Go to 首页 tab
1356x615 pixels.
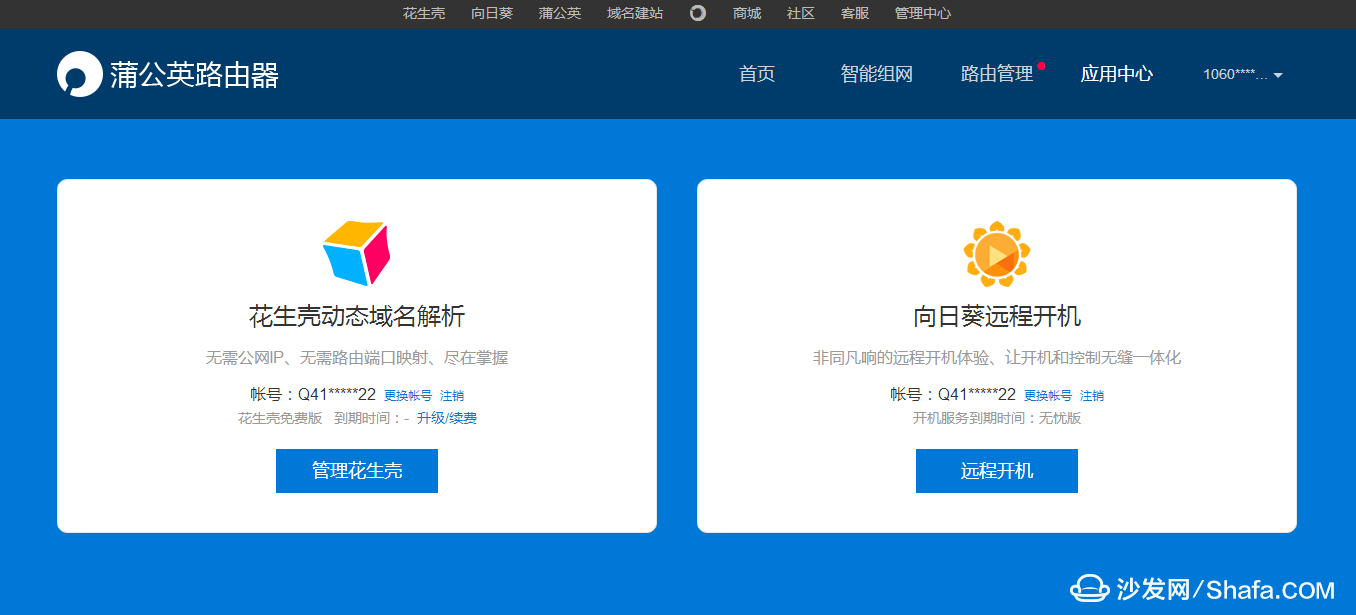[757, 74]
